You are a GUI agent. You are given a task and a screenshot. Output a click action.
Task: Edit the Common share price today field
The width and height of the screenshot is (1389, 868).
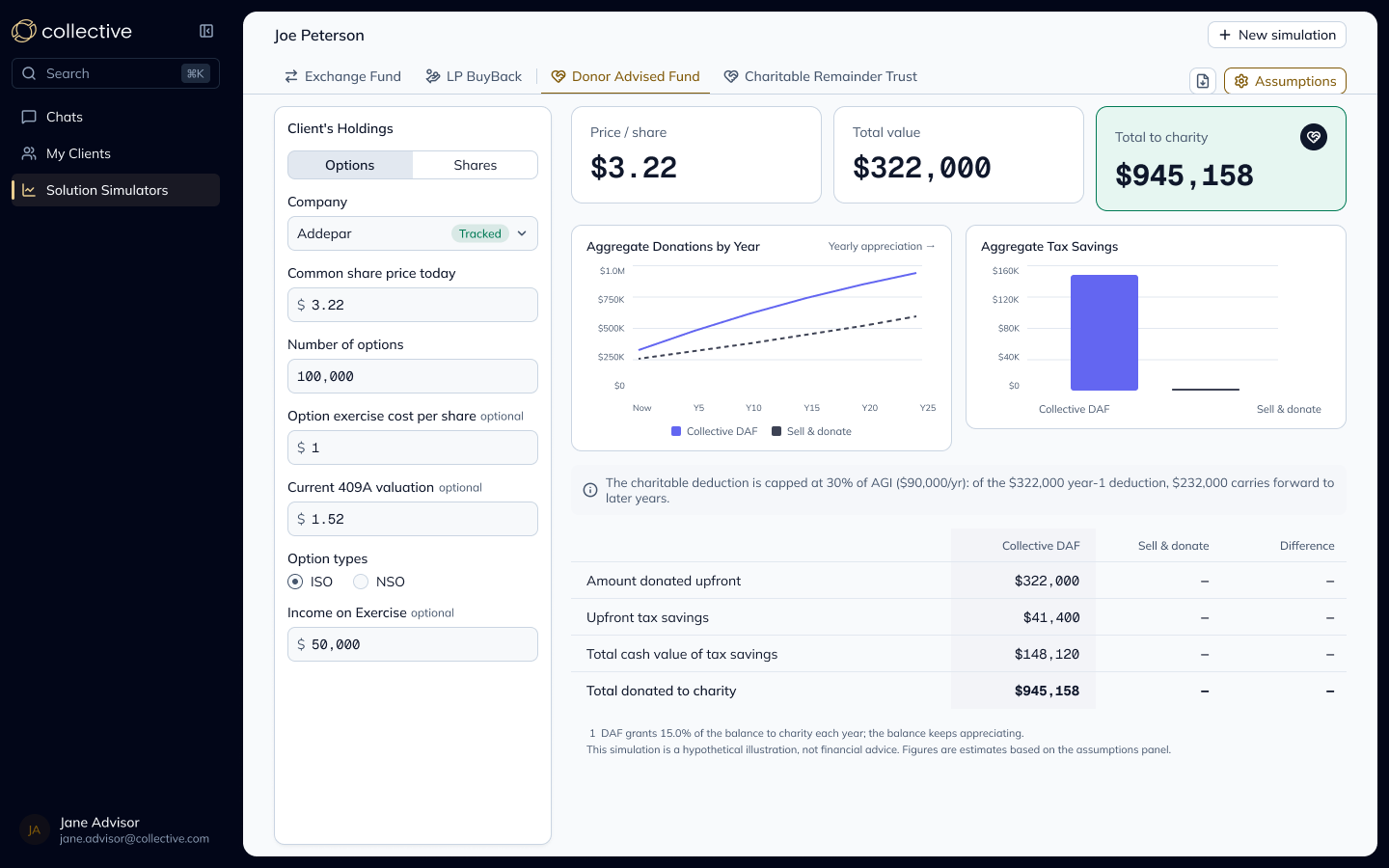click(413, 305)
